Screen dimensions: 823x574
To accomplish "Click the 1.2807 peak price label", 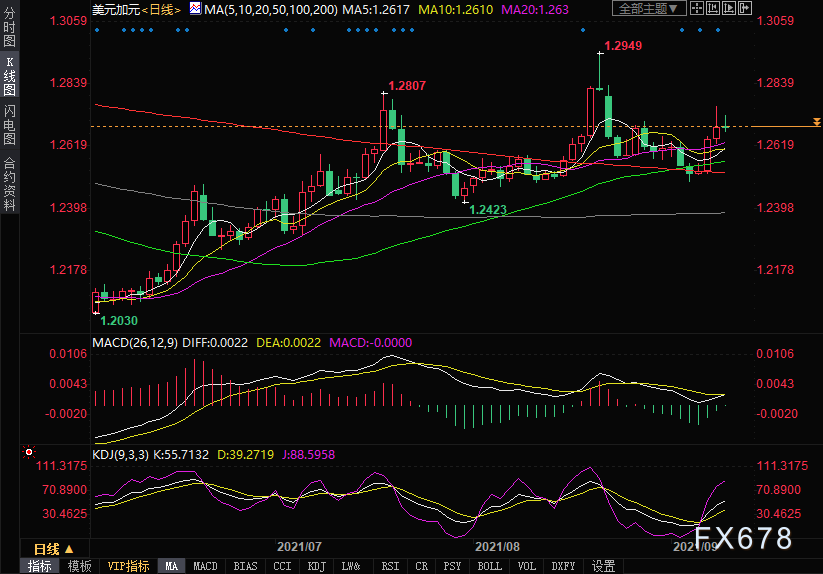I will (407, 86).
